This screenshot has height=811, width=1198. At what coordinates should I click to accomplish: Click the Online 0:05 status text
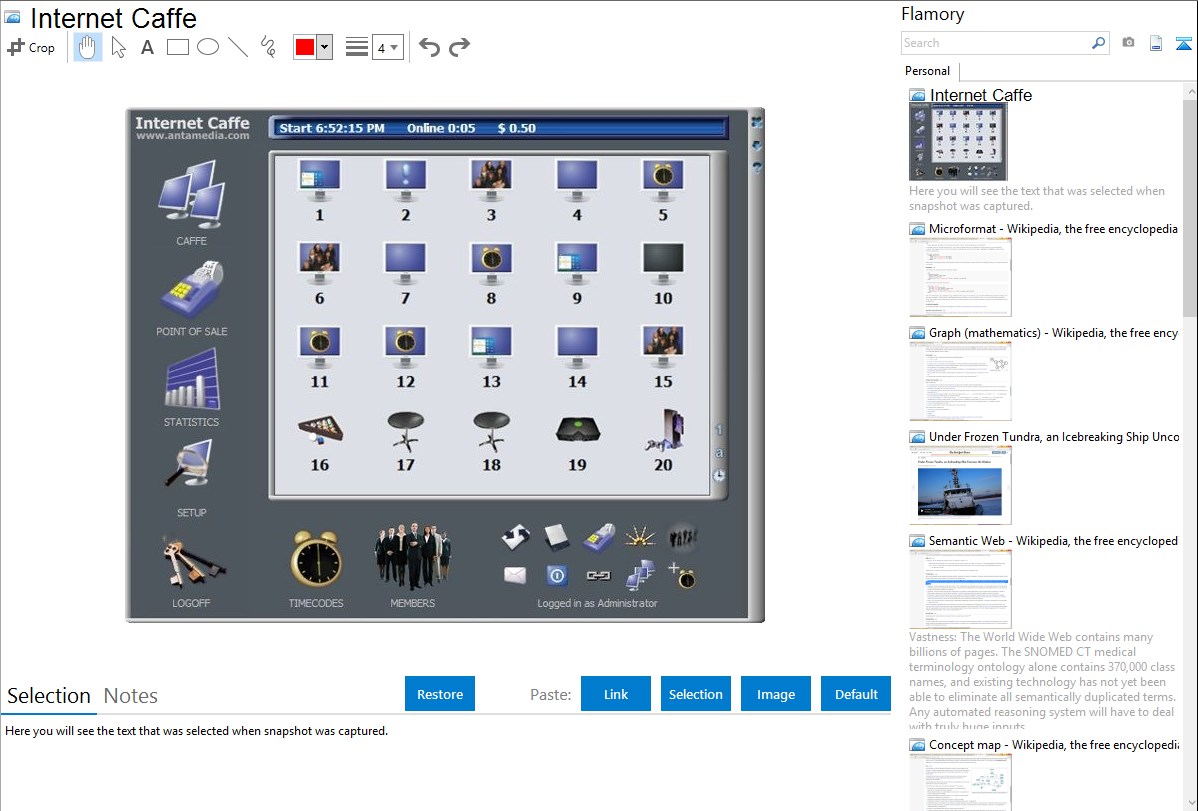pyautogui.click(x=441, y=128)
